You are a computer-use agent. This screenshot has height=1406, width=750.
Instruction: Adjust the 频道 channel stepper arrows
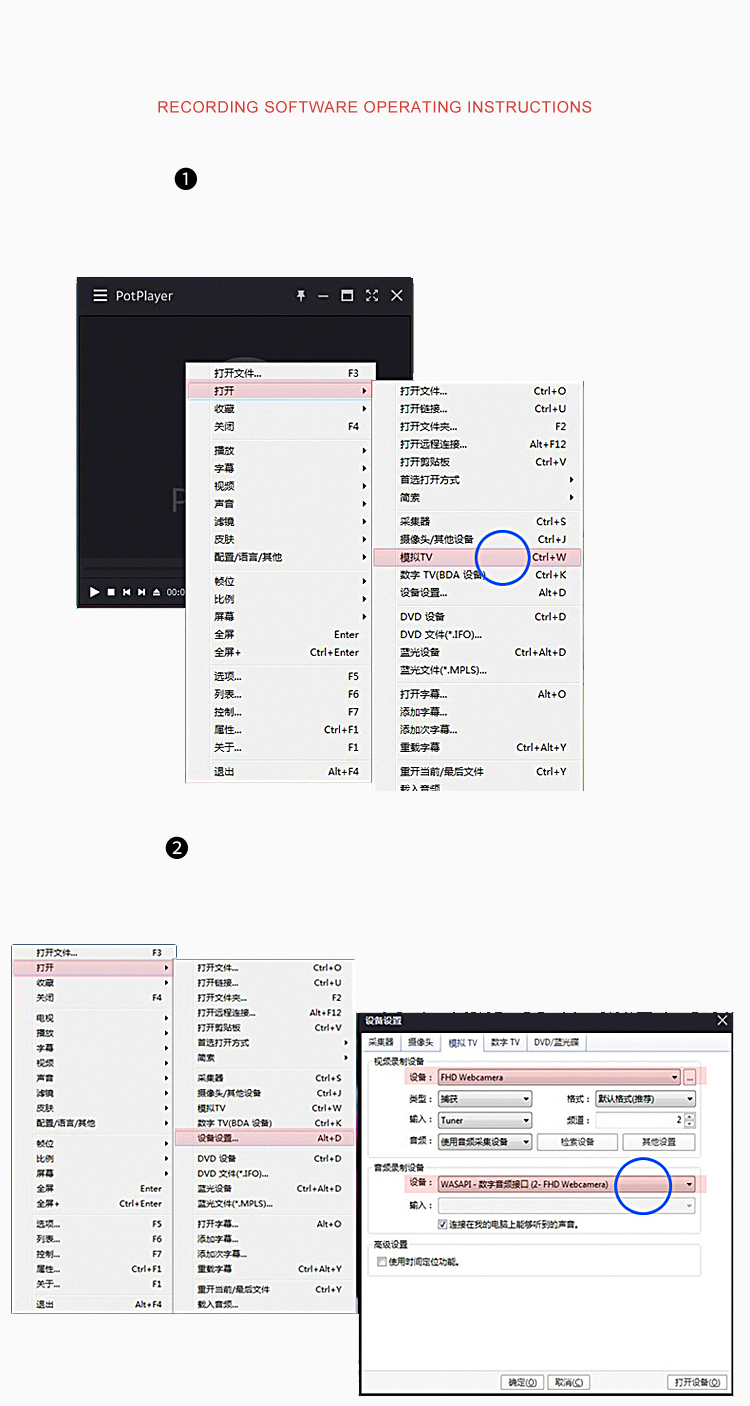coord(689,1120)
